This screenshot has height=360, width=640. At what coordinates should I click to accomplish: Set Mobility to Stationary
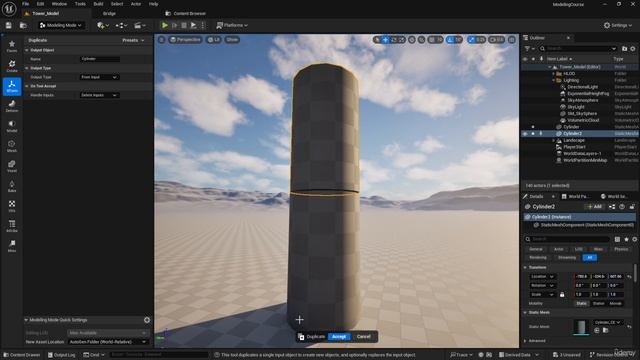click(598, 303)
